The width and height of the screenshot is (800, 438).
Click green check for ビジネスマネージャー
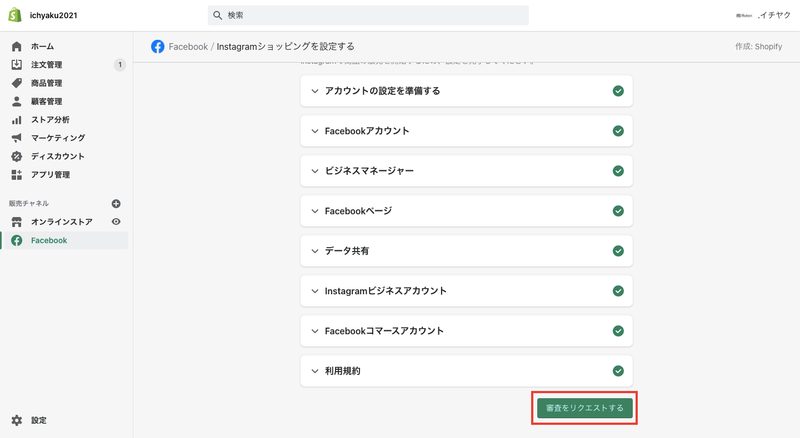tap(618, 171)
